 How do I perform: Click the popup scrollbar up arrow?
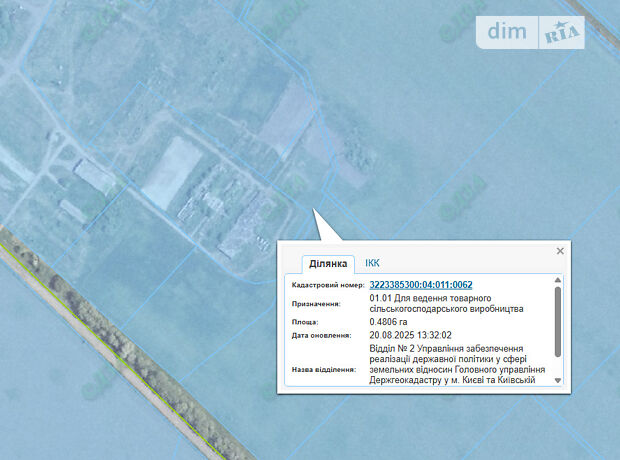pyautogui.click(x=558, y=282)
